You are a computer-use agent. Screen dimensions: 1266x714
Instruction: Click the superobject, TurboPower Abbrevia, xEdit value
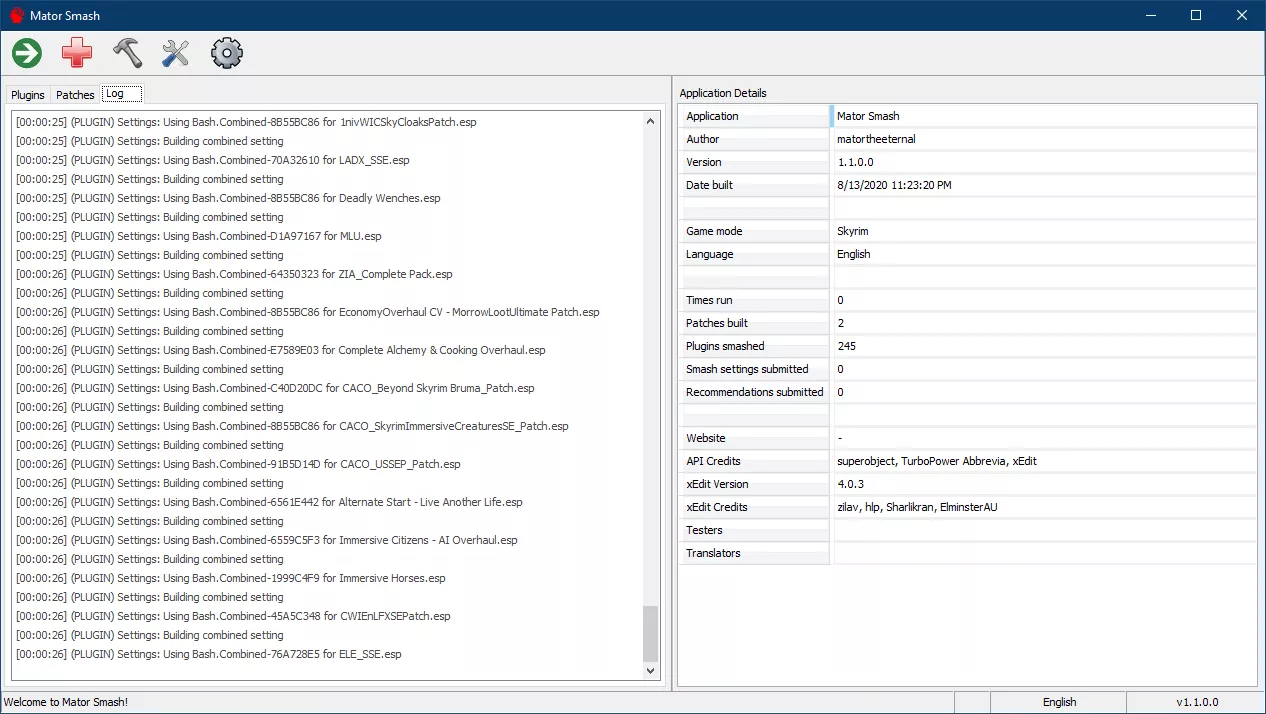937,461
